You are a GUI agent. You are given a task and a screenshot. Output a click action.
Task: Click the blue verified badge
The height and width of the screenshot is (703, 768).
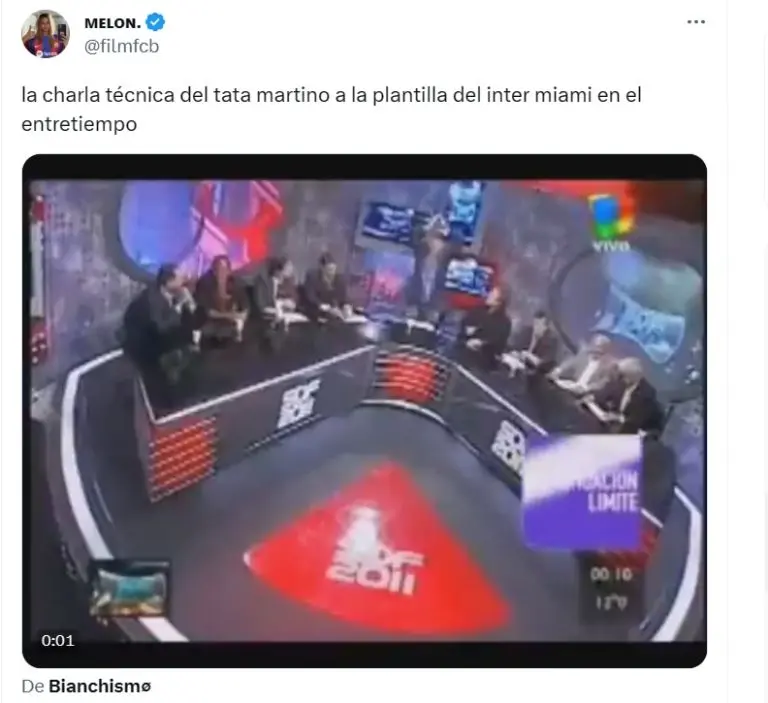pos(156,23)
